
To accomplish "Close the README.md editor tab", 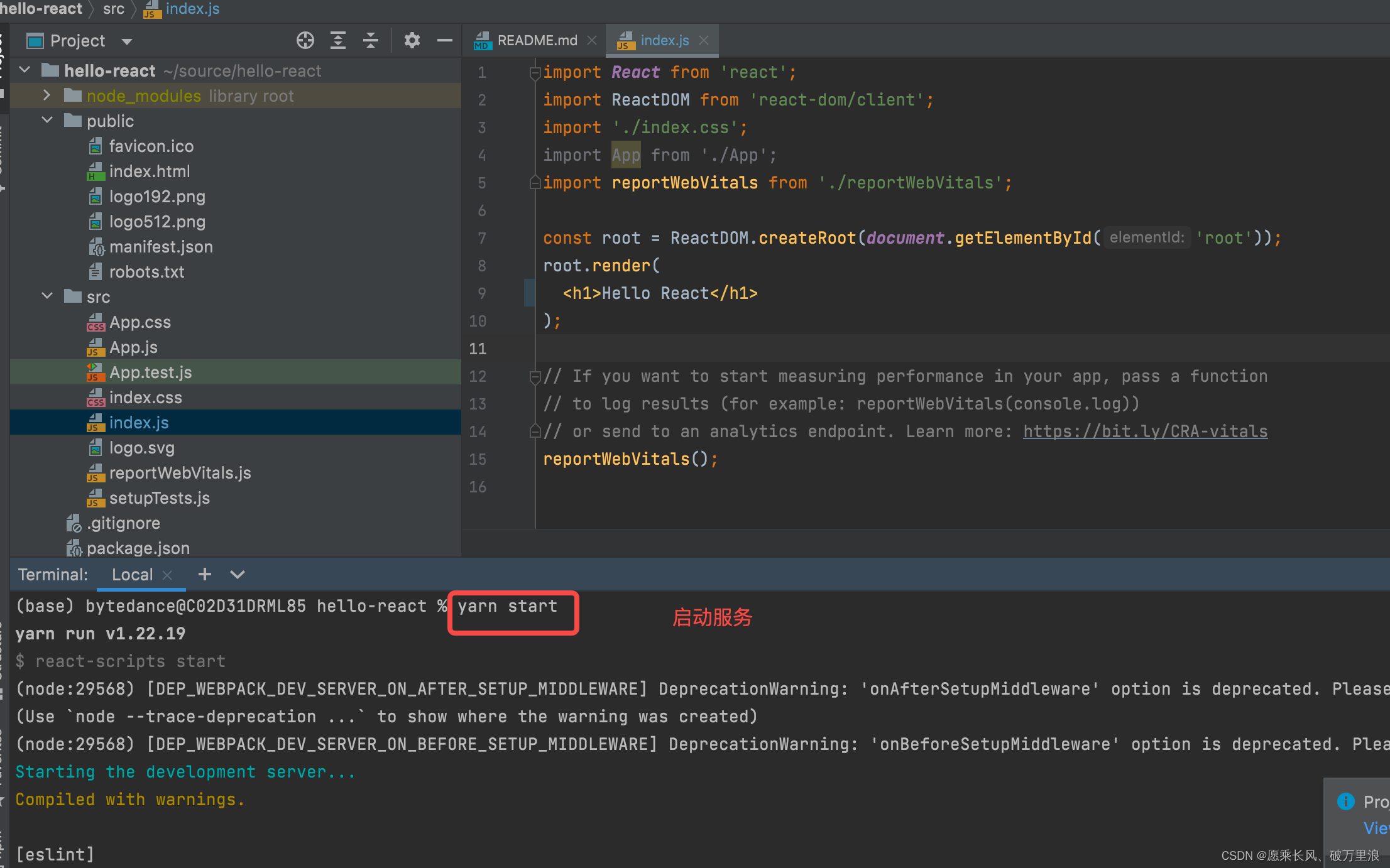I will (592, 40).
